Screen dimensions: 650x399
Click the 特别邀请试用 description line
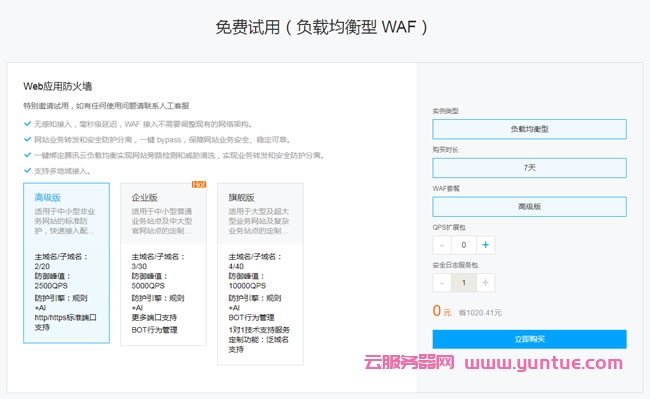pos(106,106)
